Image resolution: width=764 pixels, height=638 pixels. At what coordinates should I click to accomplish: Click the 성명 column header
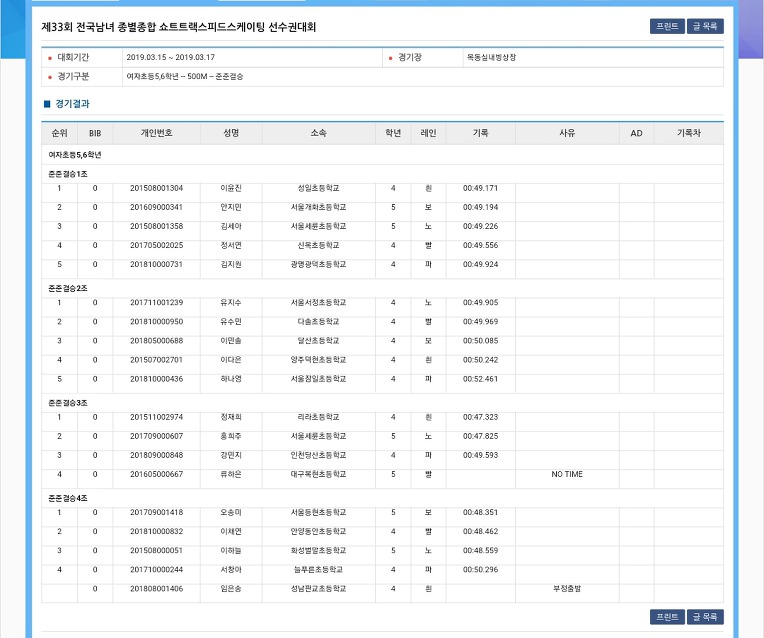(x=231, y=133)
